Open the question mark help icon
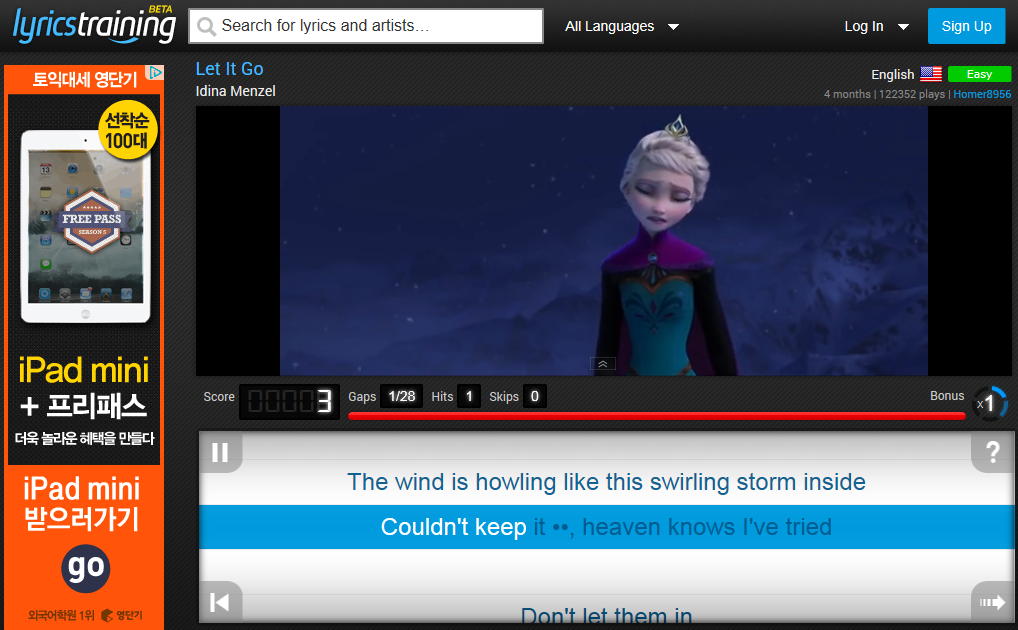Screen dimensions: 1018x630 (992, 452)
